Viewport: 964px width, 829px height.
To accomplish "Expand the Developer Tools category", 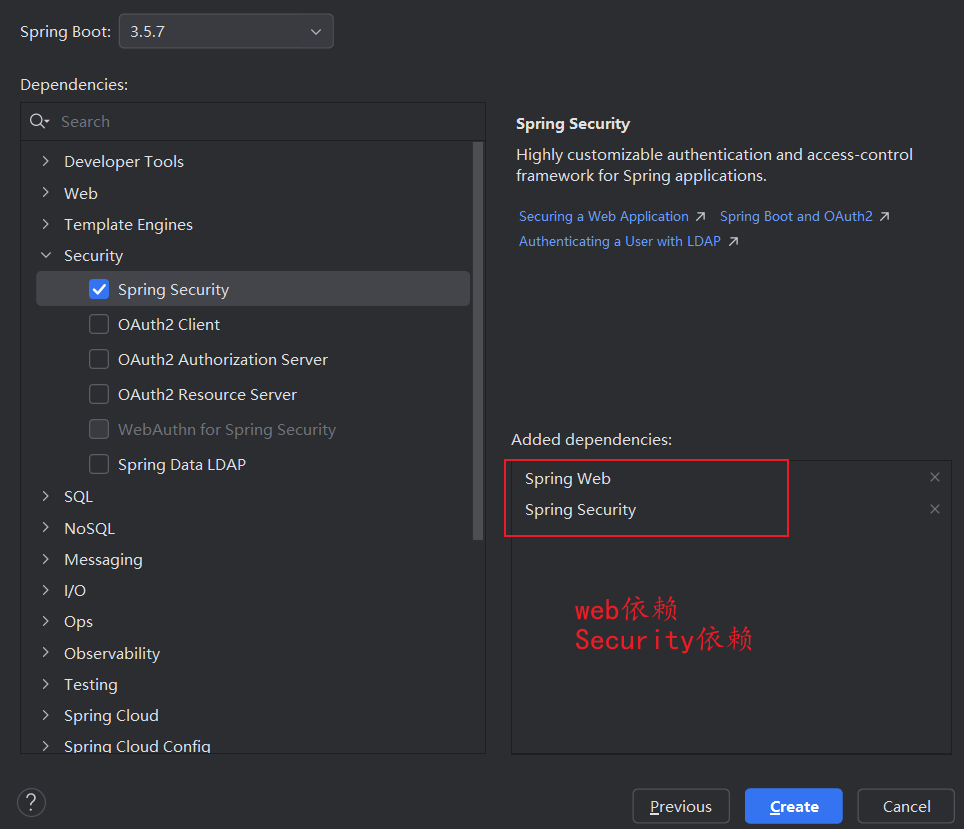I will [x=45, y=161].
